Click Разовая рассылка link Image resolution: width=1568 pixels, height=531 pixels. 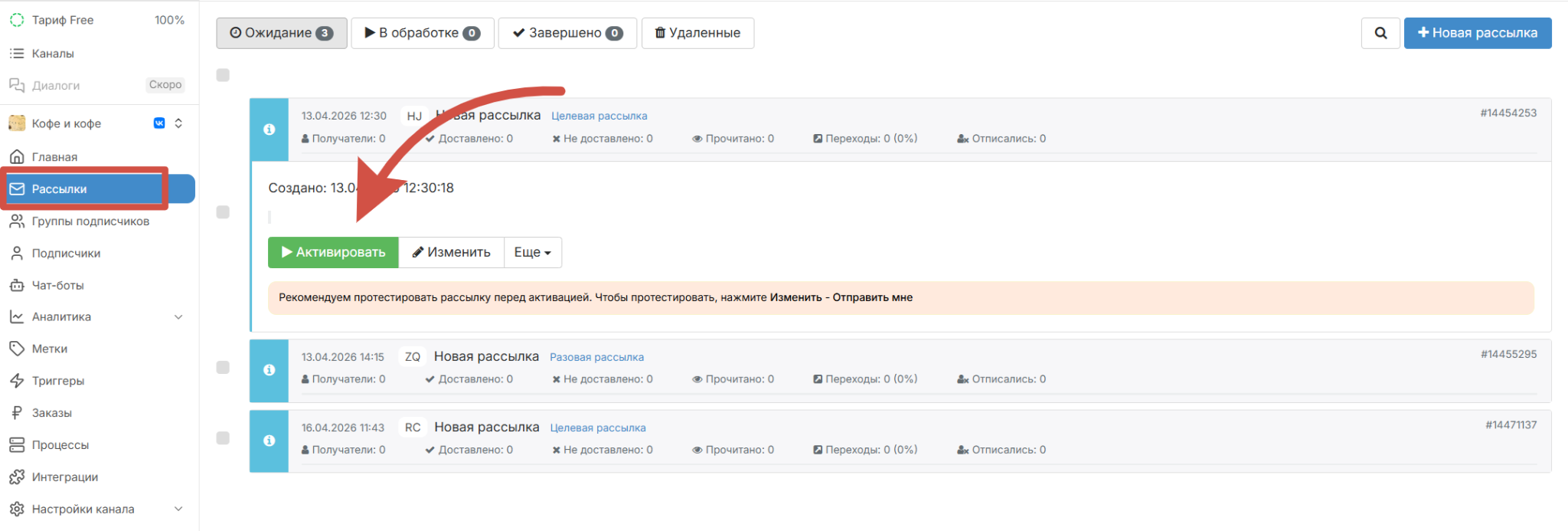pos(596,357)
